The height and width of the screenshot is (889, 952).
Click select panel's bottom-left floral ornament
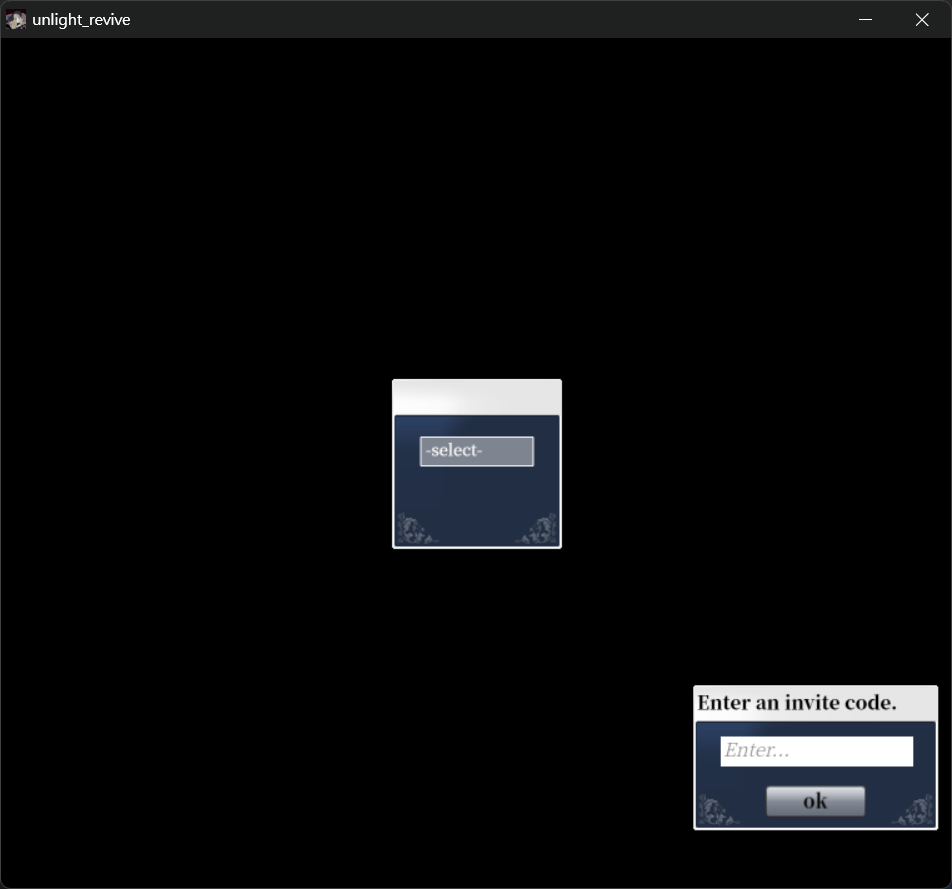[x=416, y=529]
